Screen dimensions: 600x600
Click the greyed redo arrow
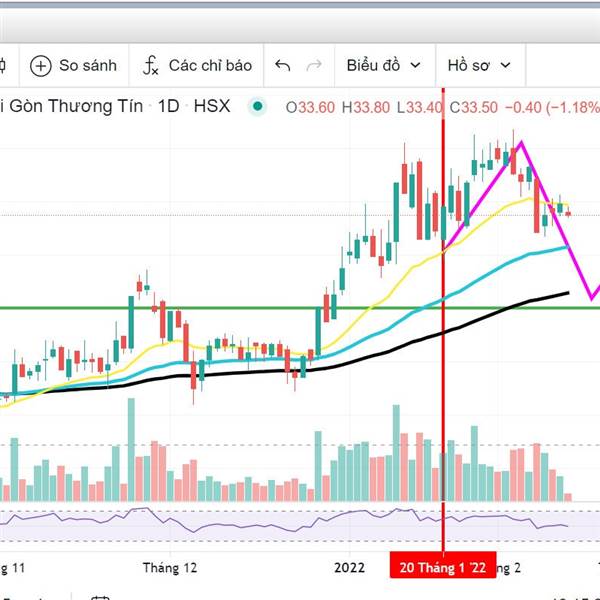pyautogui.click(x=314, y=65)
